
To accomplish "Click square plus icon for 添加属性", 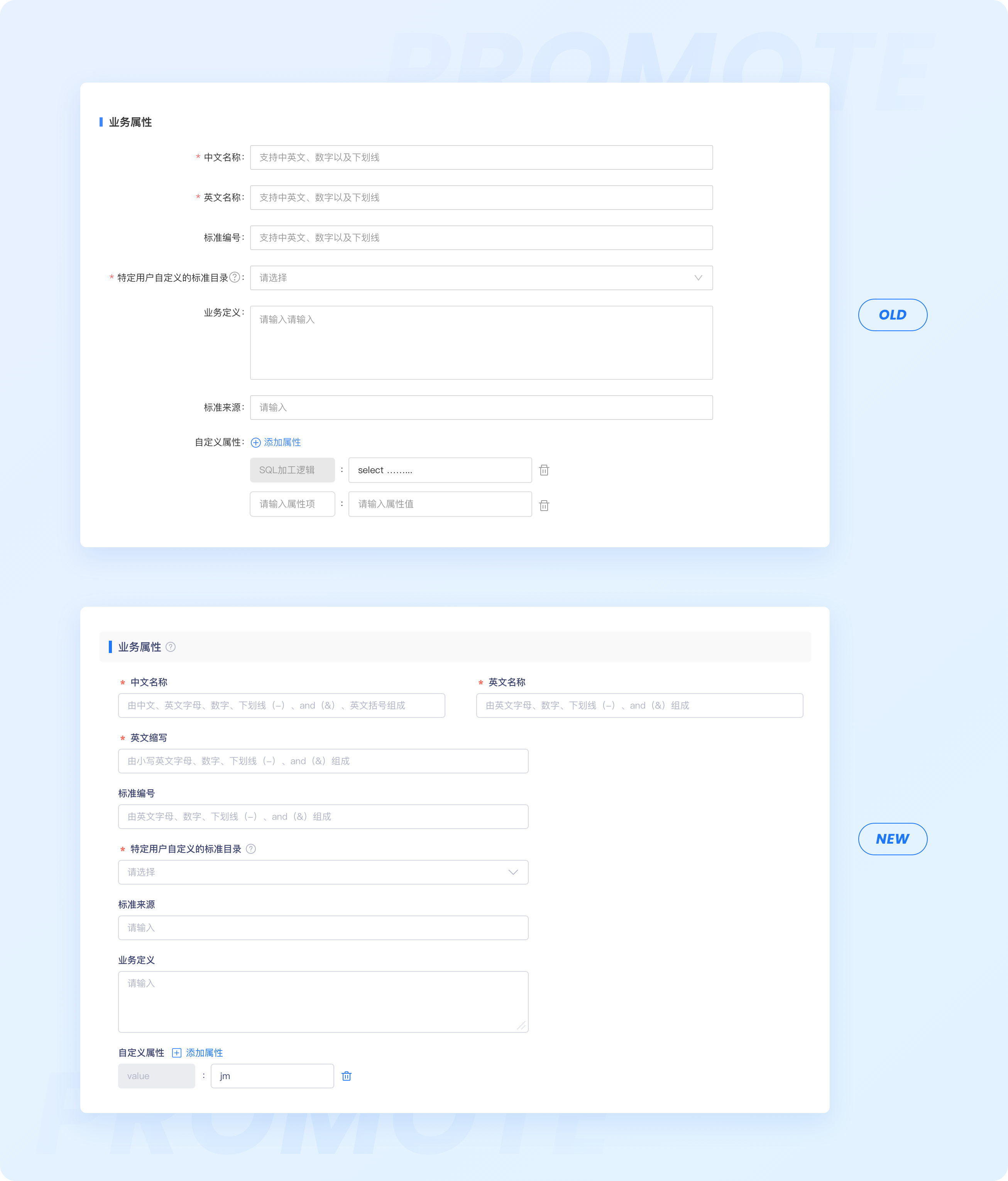I will tap(177, 1053).
